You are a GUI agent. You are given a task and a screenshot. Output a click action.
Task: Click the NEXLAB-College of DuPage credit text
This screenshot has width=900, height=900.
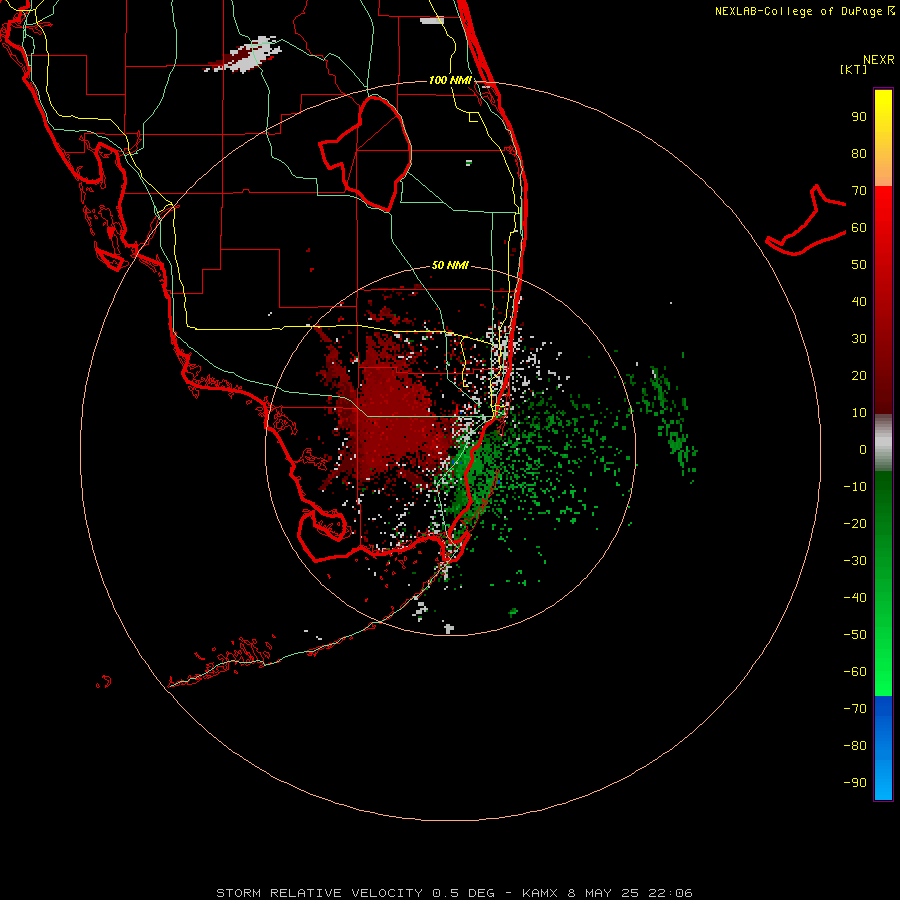(x=805, y=11)
